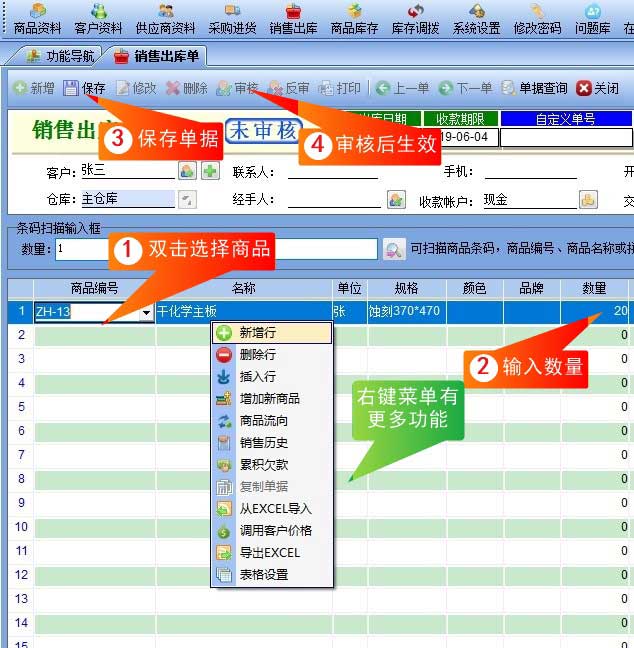Viewport: 634px width, 648px height.
Task: Open 商品库存 module
Action: tap(354, 19)
